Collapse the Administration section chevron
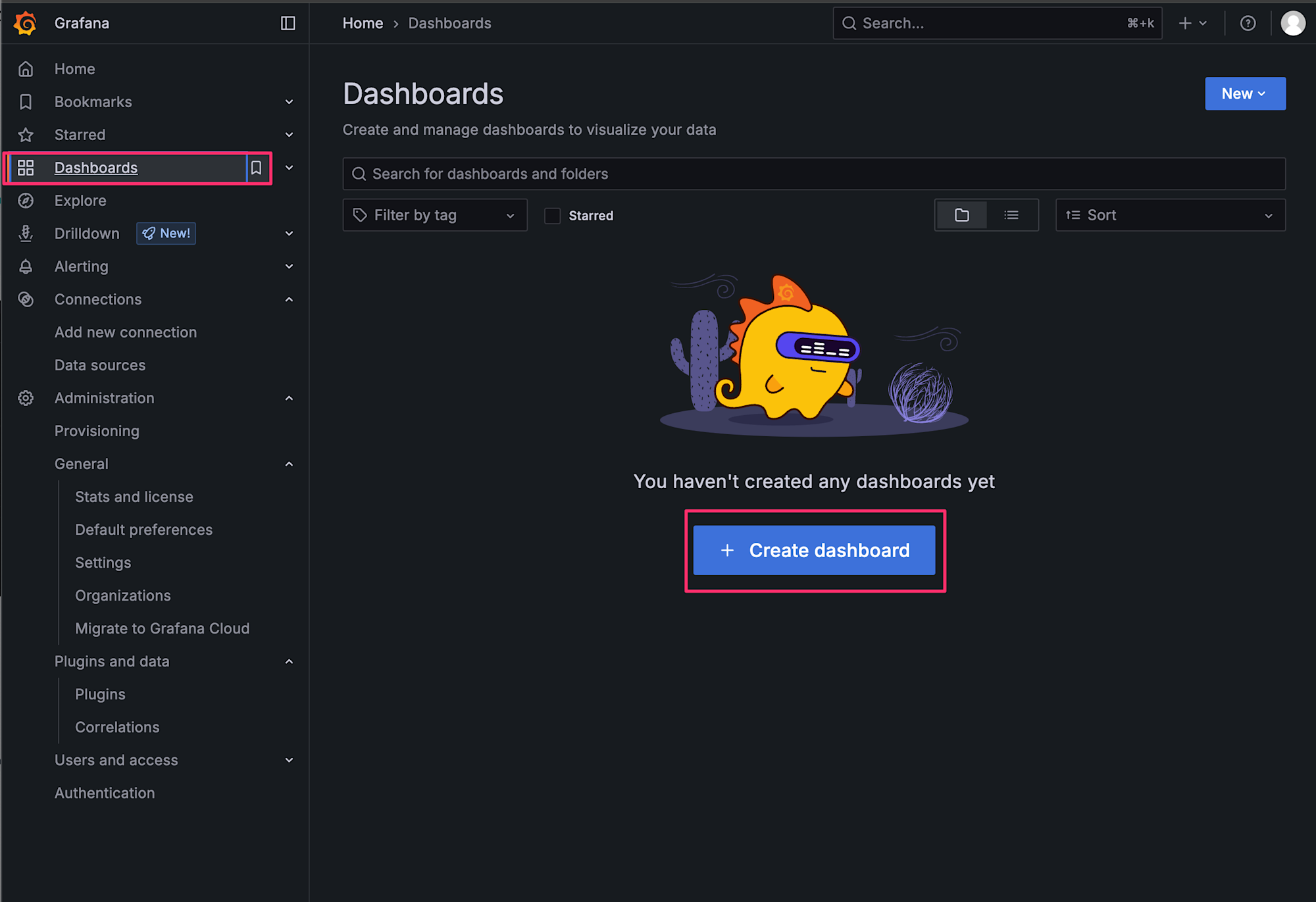This screenshot has height=902, width=1316. tap(289, 398)
